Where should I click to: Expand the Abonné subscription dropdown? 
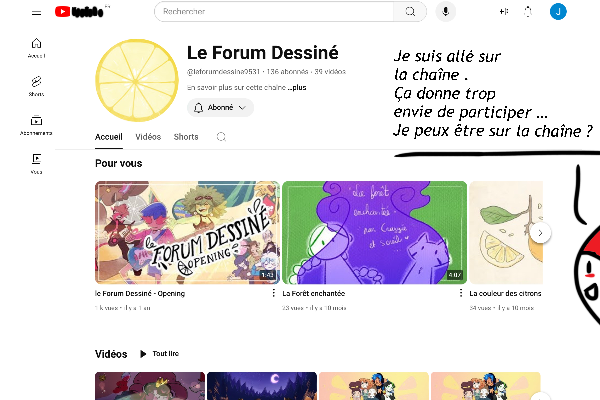tap(220, 108)
